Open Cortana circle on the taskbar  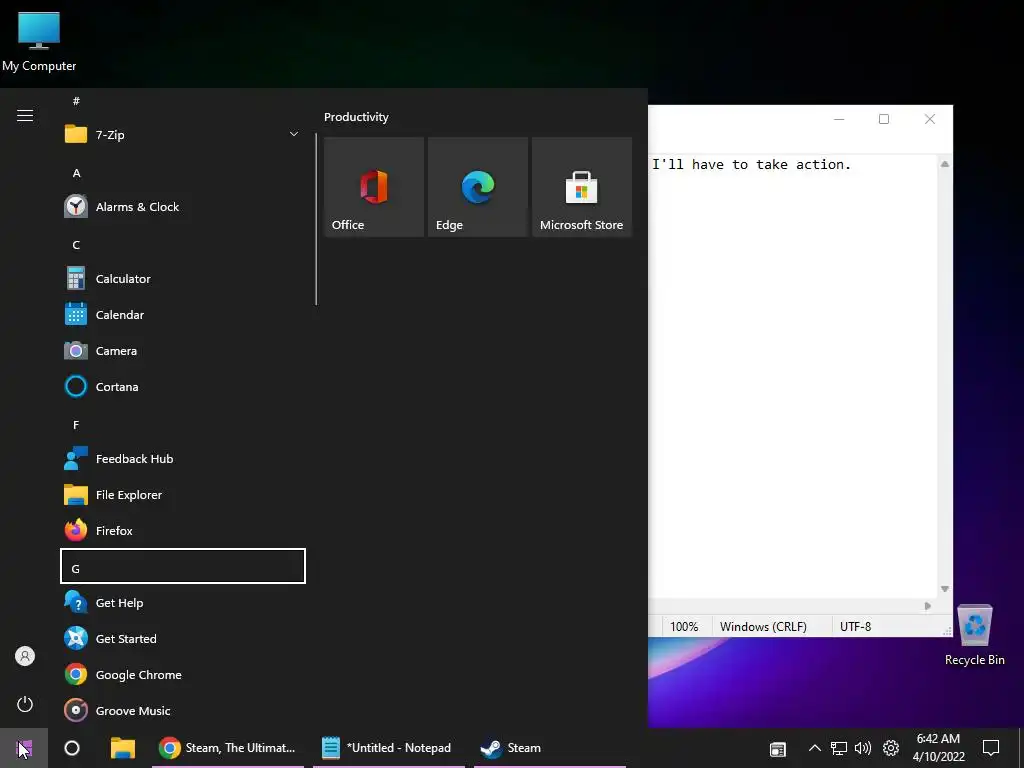click(x=72, y=748)
